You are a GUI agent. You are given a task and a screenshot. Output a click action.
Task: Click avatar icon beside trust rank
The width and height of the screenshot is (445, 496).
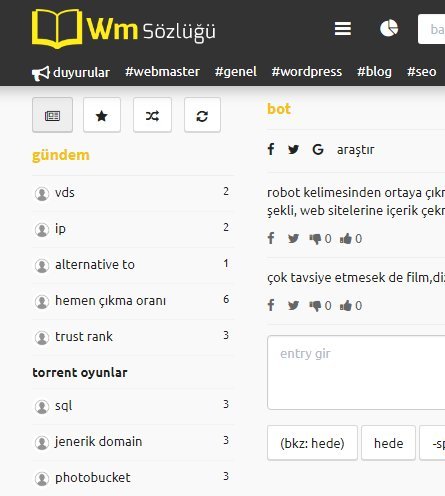tap(42, 338)
